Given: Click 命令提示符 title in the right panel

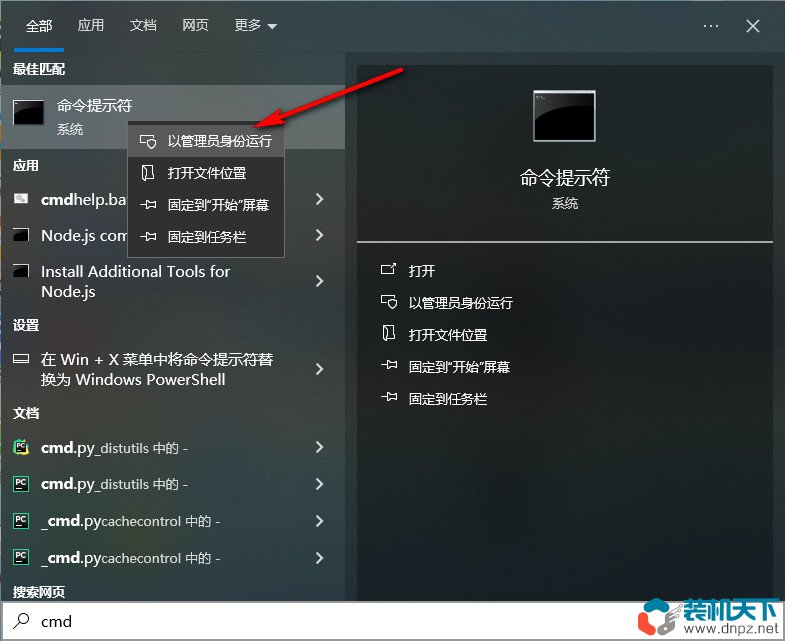Looking at the screenshot, I should 565,177.
